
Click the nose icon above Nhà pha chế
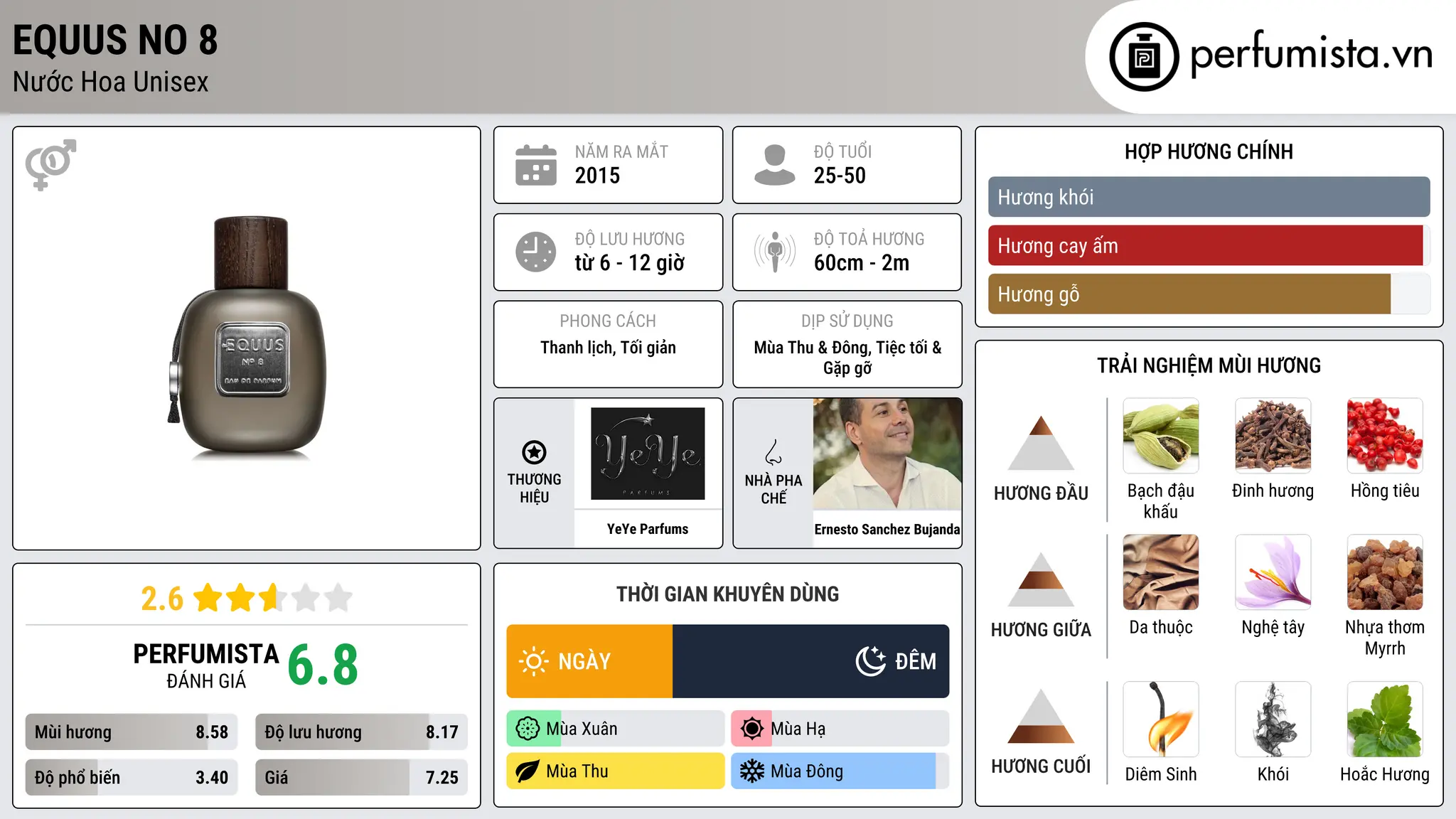tap(773, 451)
